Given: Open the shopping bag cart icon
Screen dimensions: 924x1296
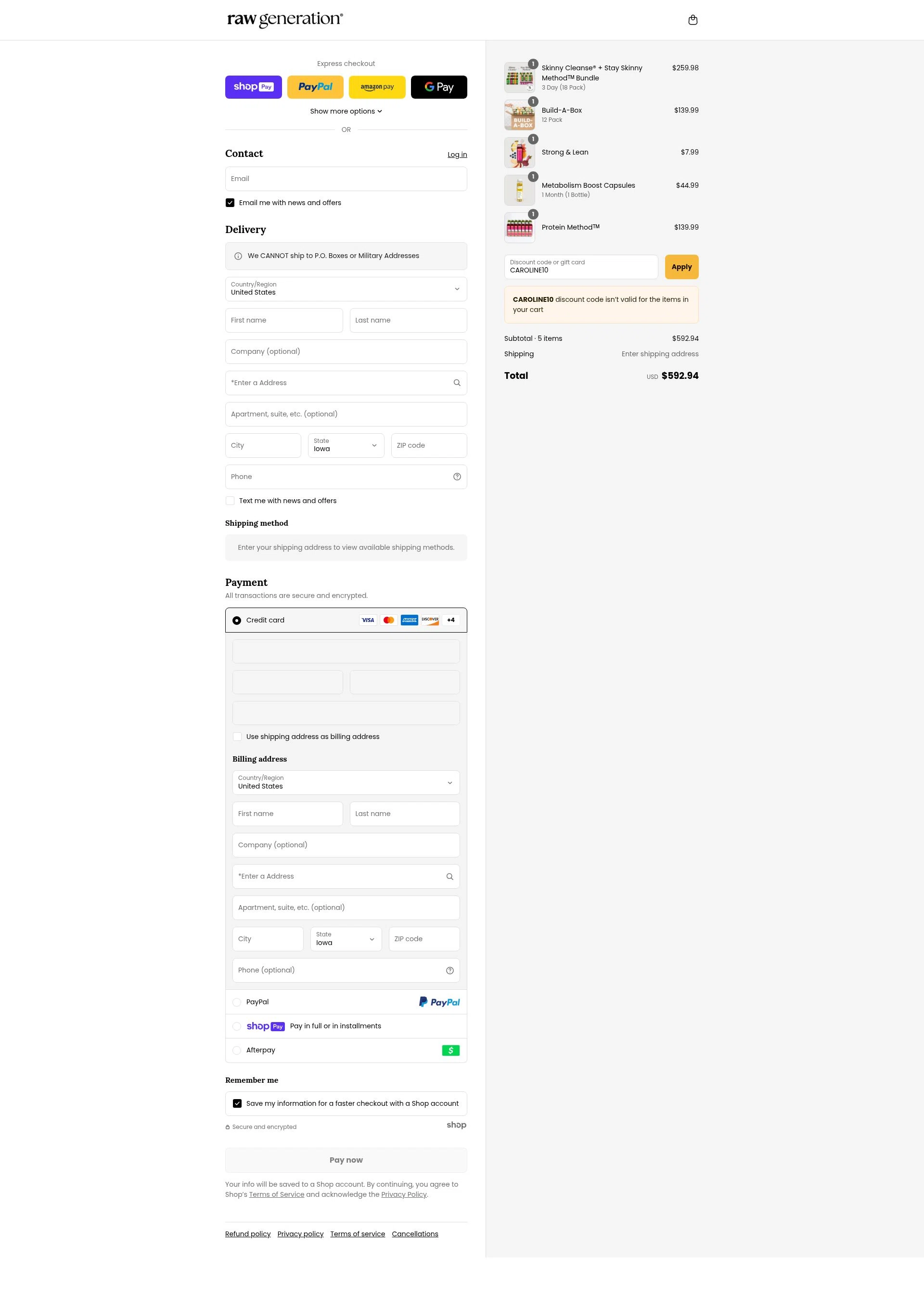Looking at the screenshot, I should [x=693, y=20].
